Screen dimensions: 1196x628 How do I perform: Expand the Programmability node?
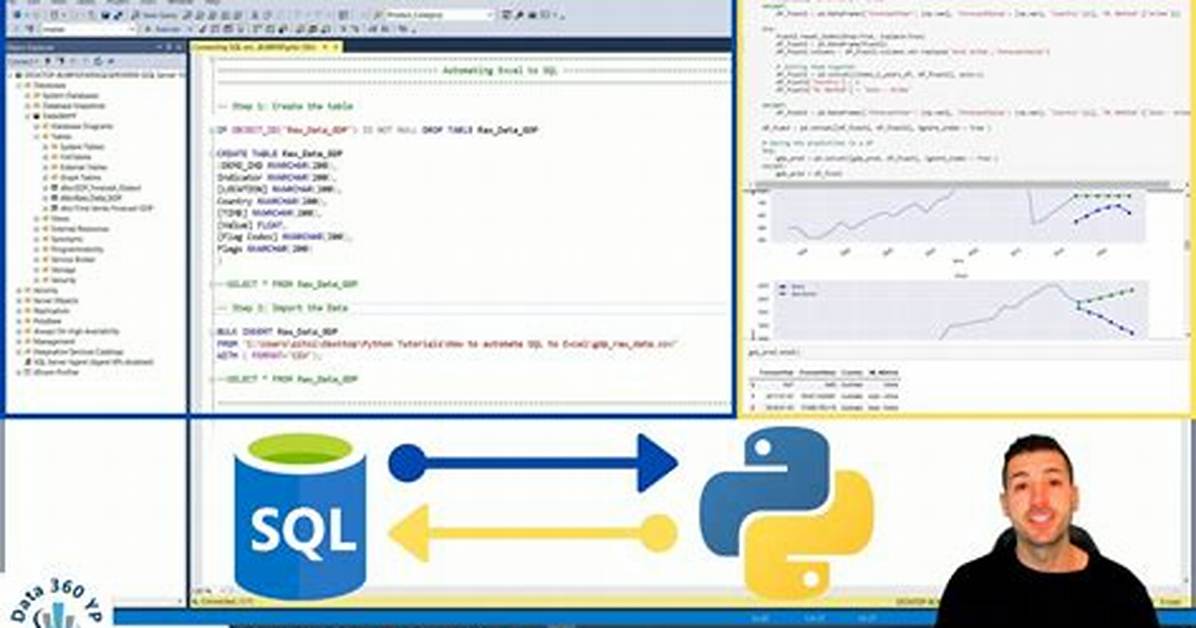[x=37, y=250]
